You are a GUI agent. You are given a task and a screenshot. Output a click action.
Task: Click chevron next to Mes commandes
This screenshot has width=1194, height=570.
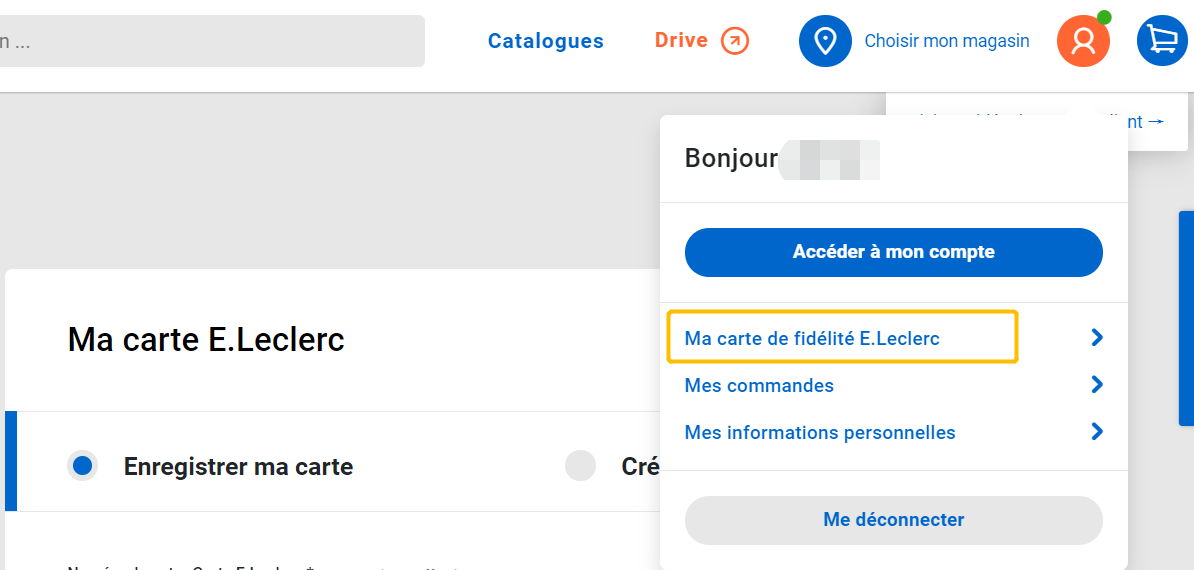click(x=1097, y=384)
